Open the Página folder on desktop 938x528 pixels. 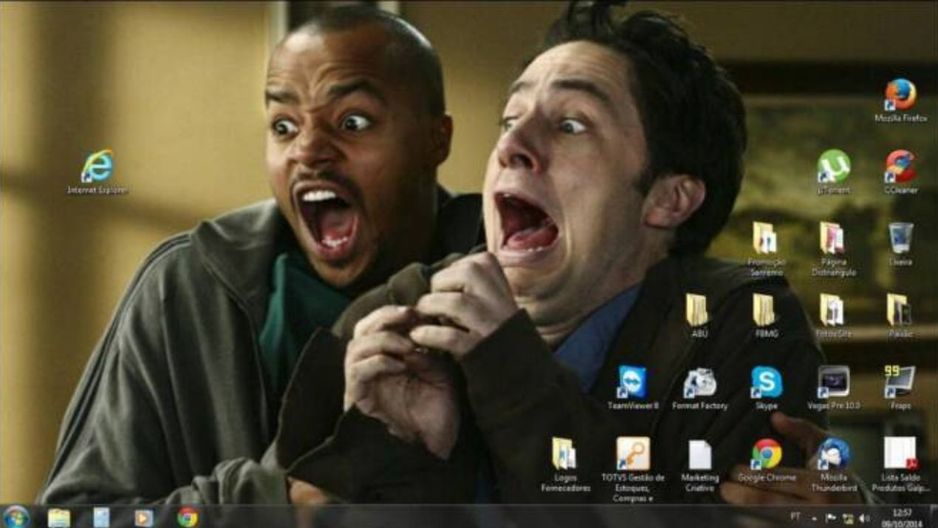[x=833, y=239]
